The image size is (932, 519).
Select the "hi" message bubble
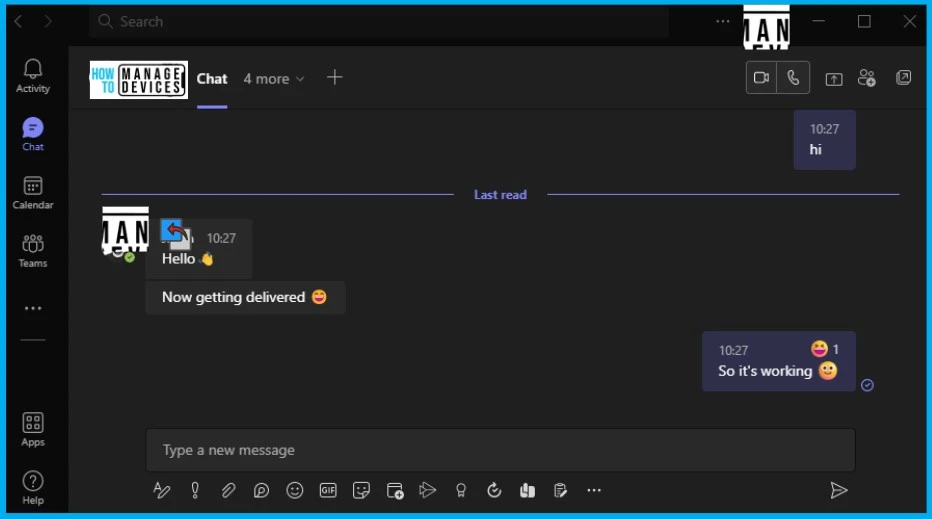click(824, 140)
